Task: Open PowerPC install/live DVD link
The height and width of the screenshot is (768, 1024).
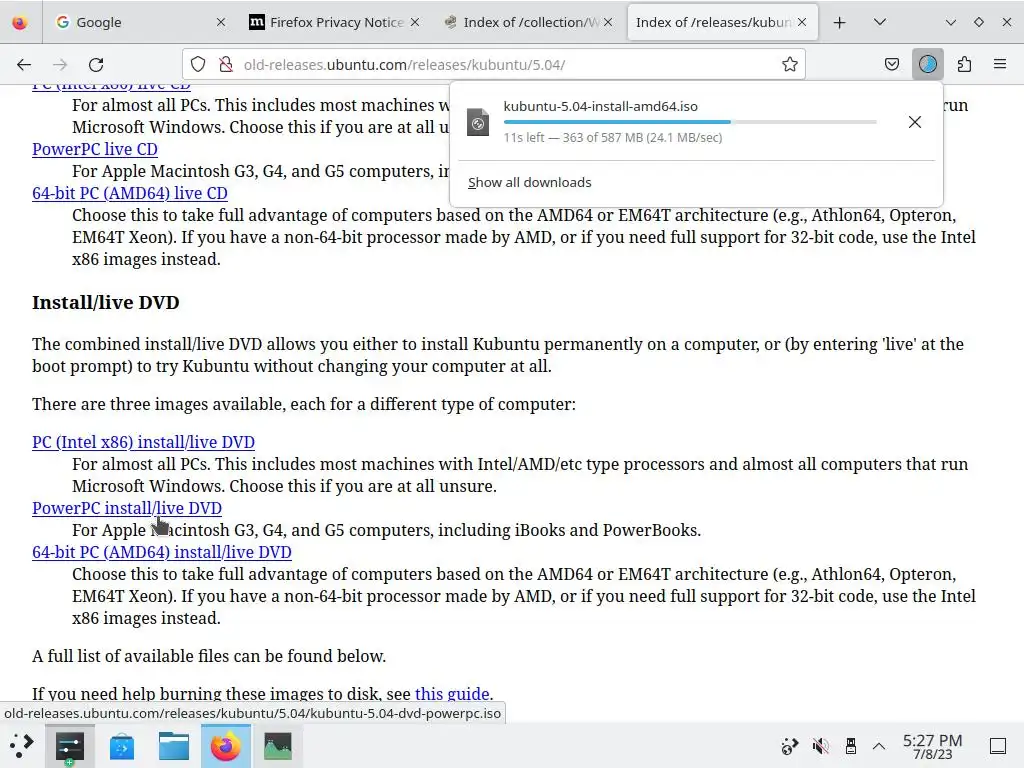Action: tap(127, 508)
